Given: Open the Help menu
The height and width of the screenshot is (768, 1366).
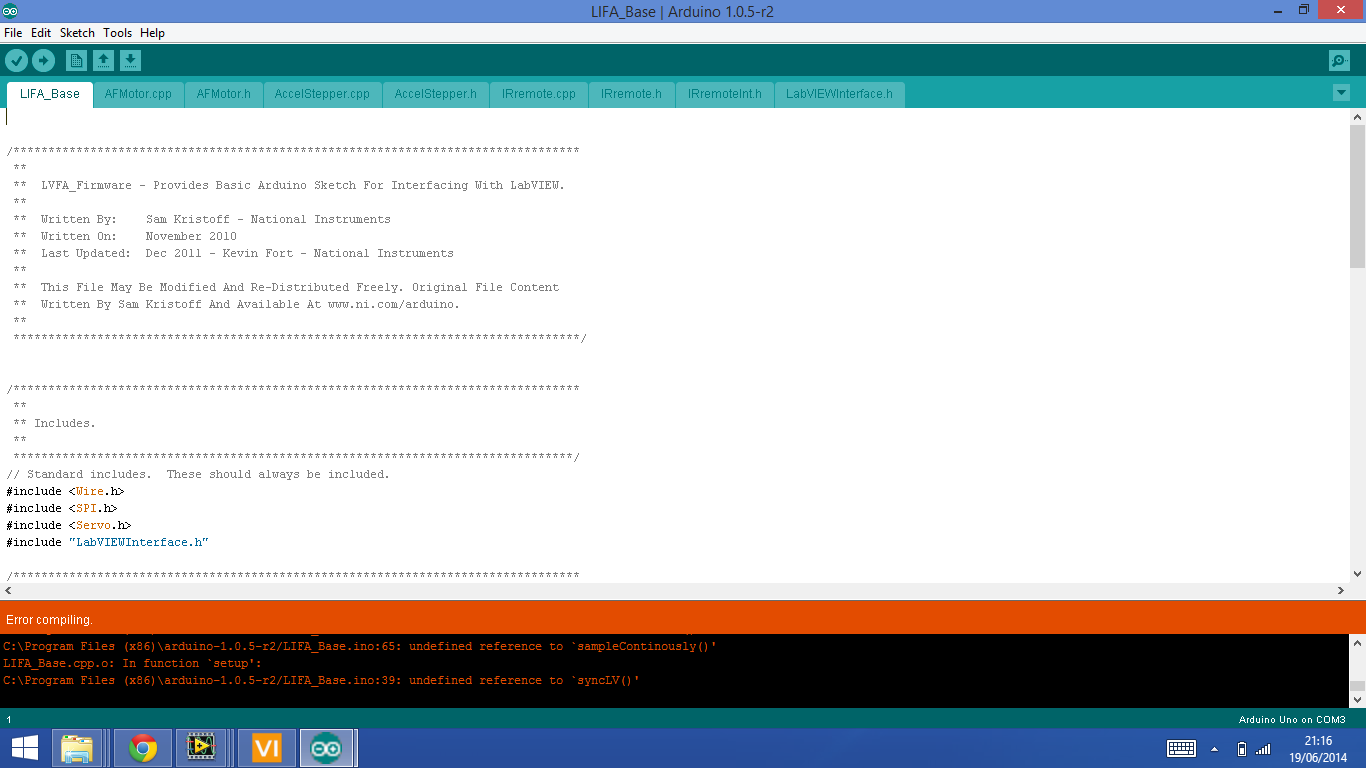Looking at the screenshot, I should [x=152, y=33].
